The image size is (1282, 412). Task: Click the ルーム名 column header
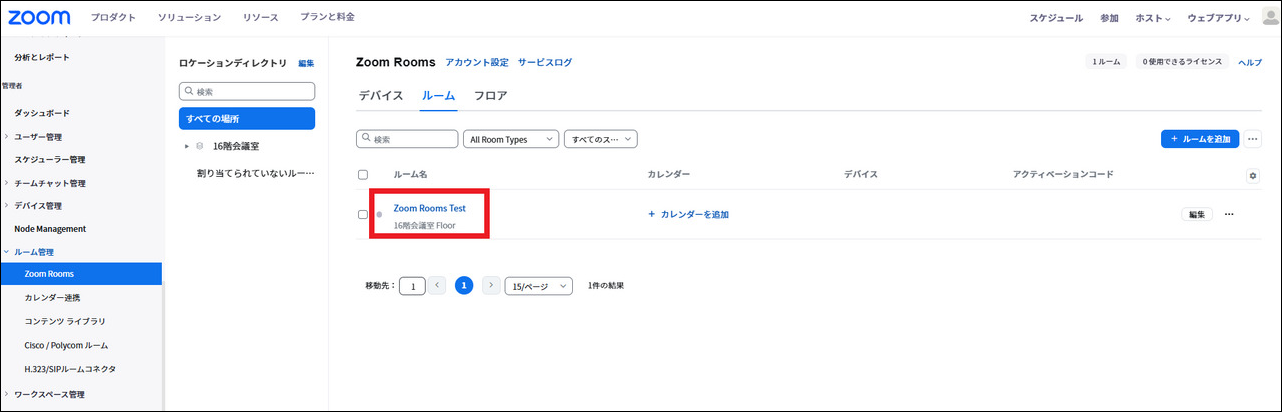[x=410, y=175]
